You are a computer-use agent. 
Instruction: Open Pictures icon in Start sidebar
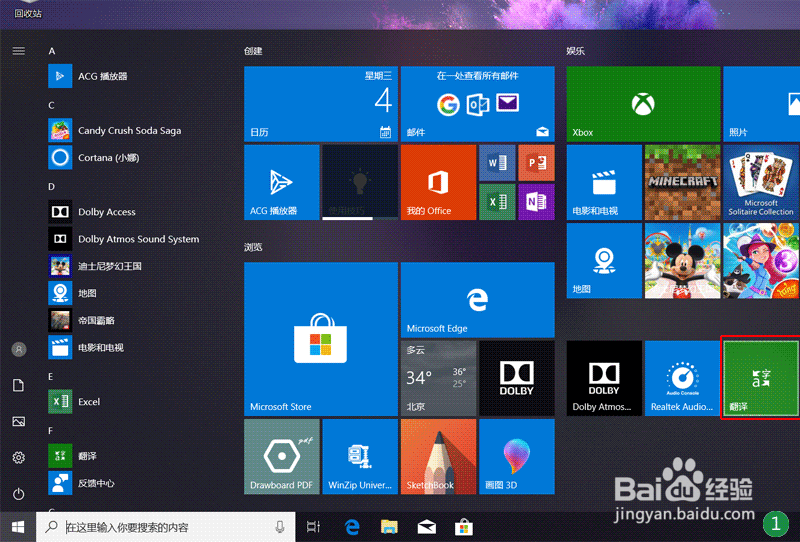(x=19, y=422)
